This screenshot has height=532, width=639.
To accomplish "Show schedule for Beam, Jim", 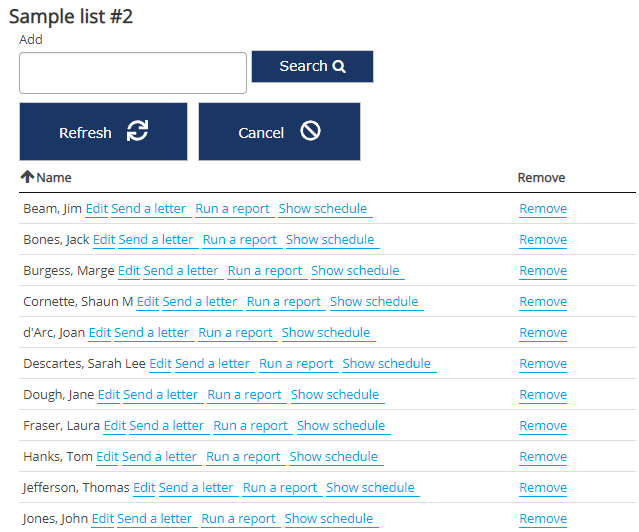I will (323, 209).
